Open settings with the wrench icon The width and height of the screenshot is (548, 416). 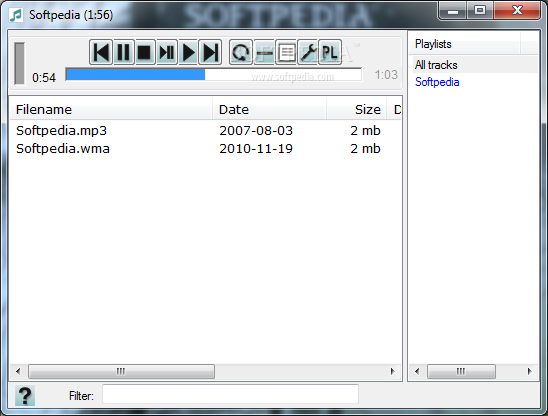pos(308,52)
